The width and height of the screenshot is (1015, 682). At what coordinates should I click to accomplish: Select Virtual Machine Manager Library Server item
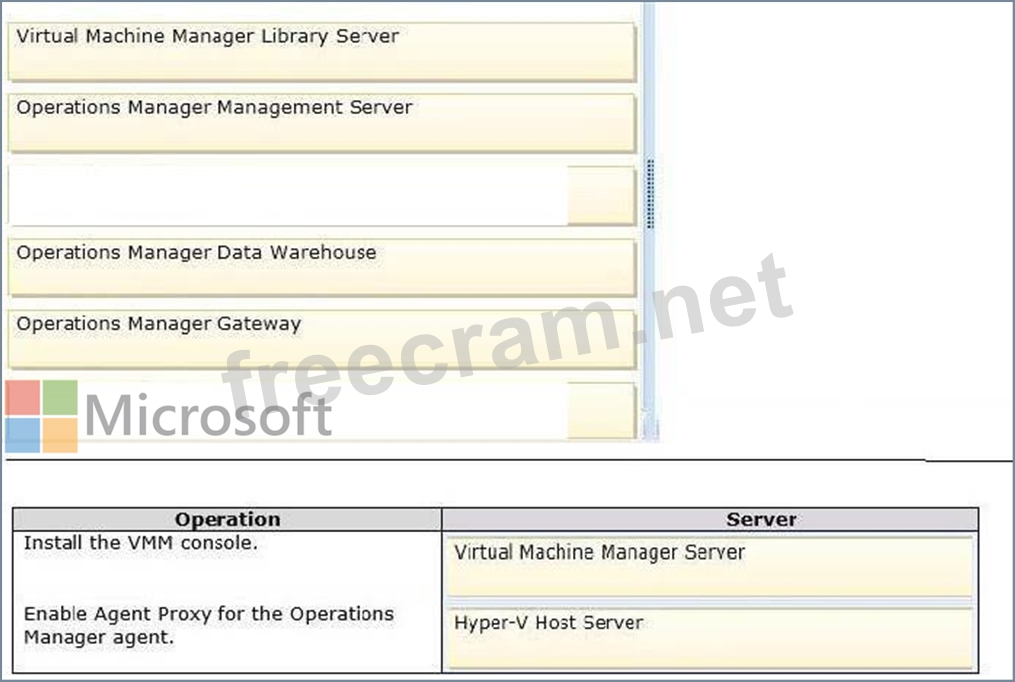[322, 52]
